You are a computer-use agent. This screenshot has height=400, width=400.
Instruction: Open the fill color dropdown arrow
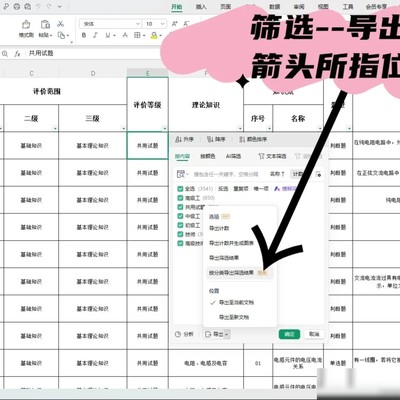pyautogui.click(x=161, y=35)
